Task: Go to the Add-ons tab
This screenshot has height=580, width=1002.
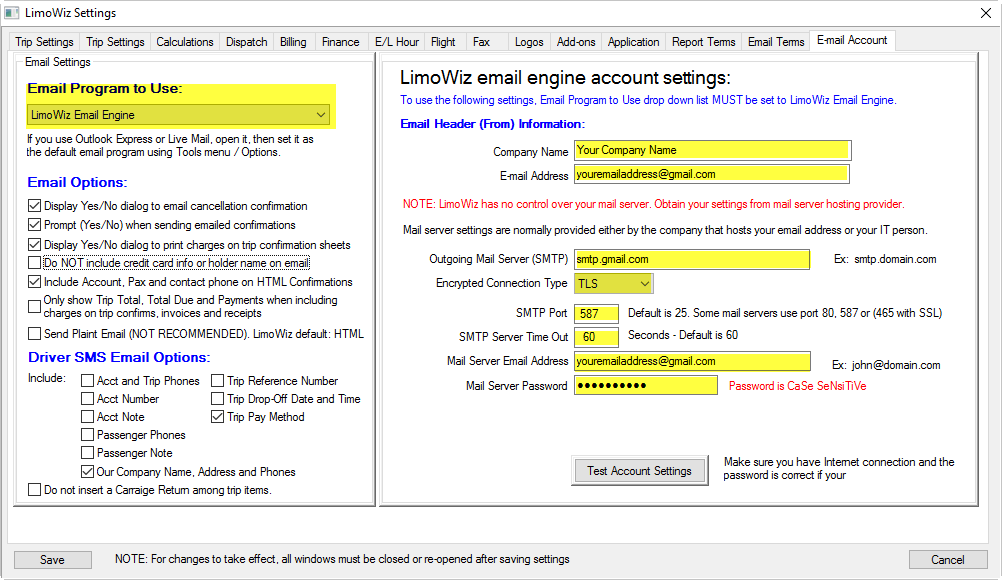Action: [x=576, y=42]
